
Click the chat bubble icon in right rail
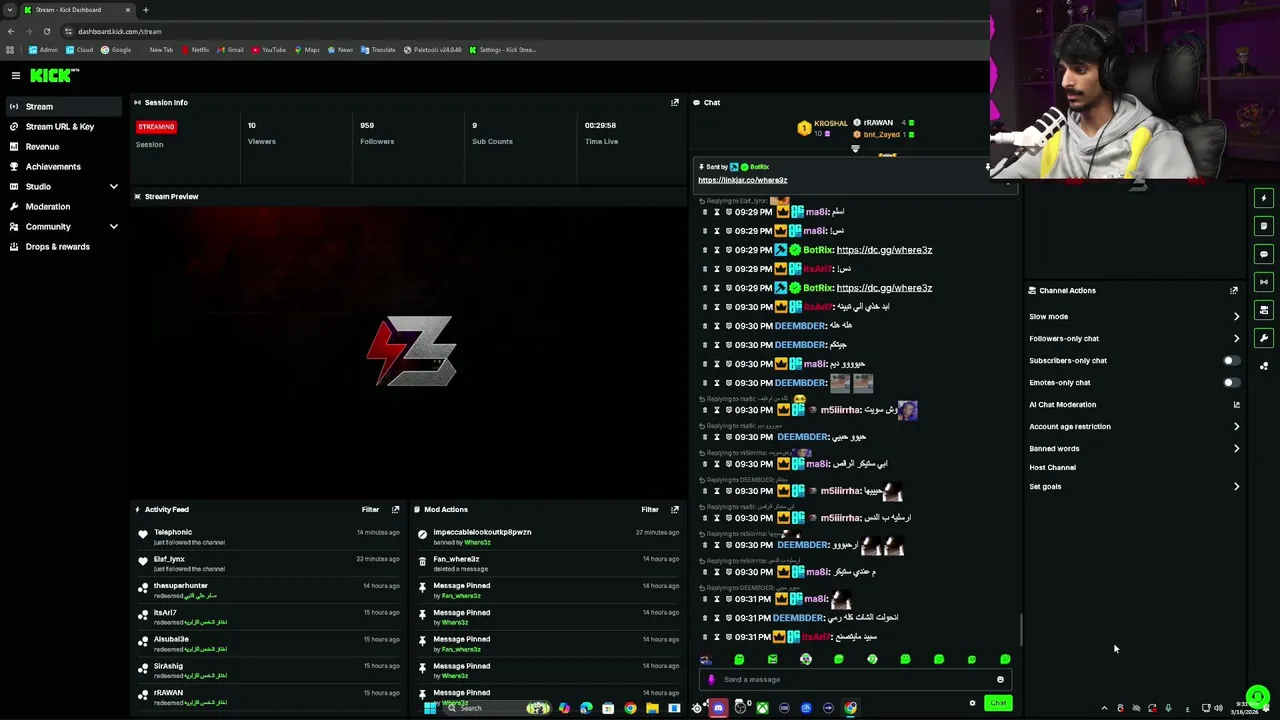(1264, 254)
